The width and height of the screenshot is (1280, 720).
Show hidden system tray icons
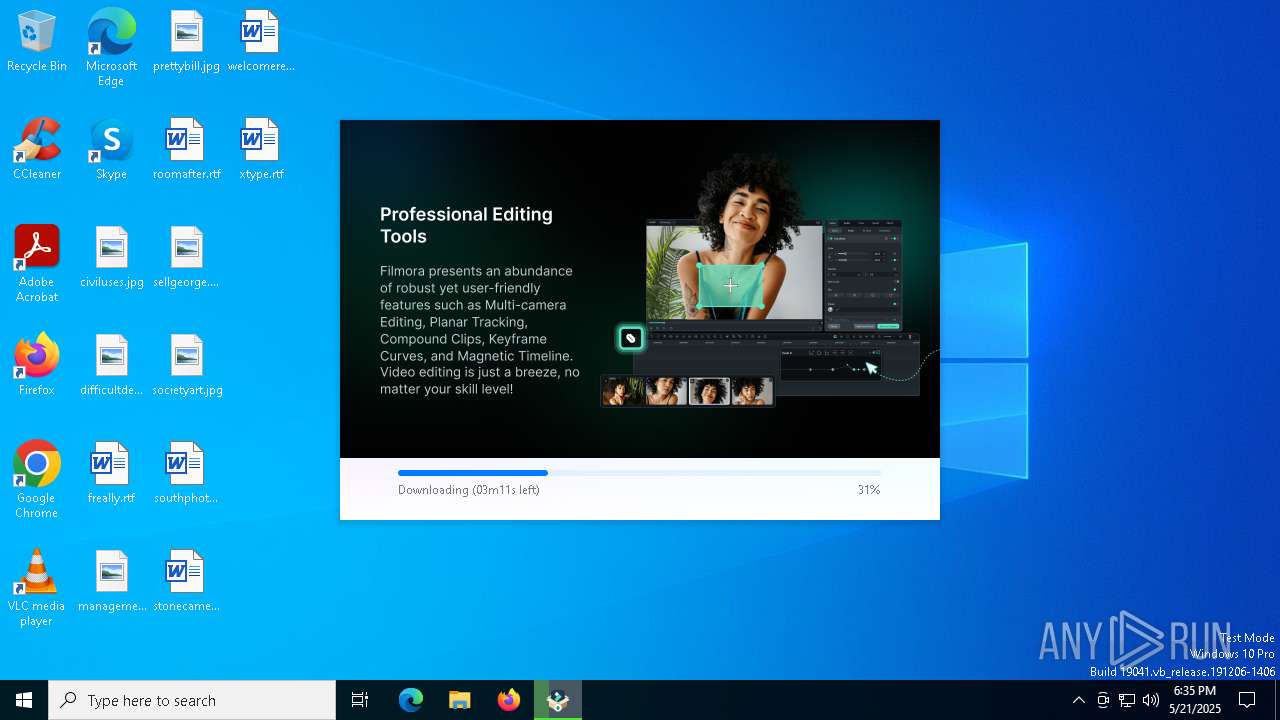point(1078,700)
